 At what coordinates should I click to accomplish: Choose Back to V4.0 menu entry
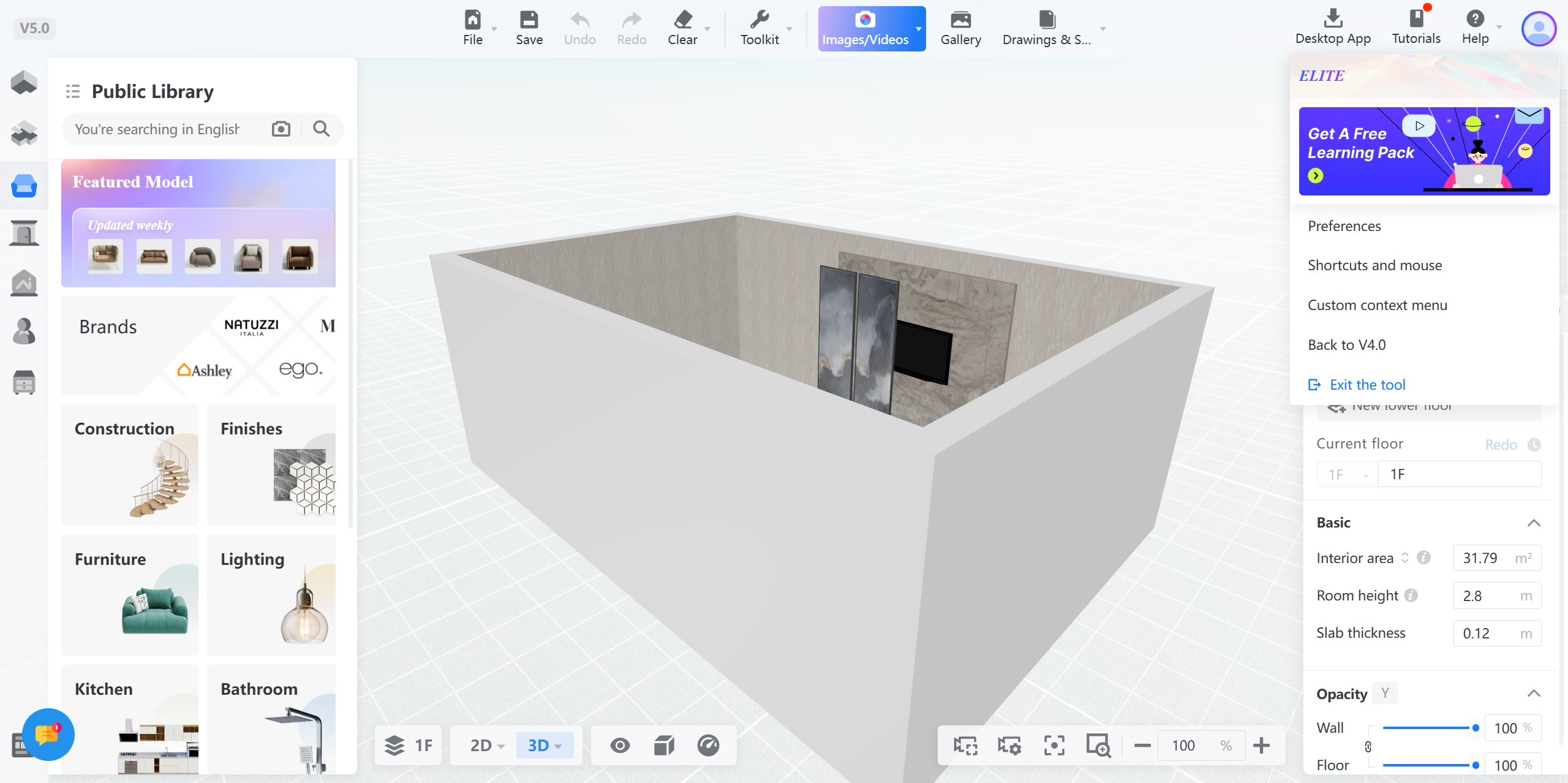click(1346, 345)
